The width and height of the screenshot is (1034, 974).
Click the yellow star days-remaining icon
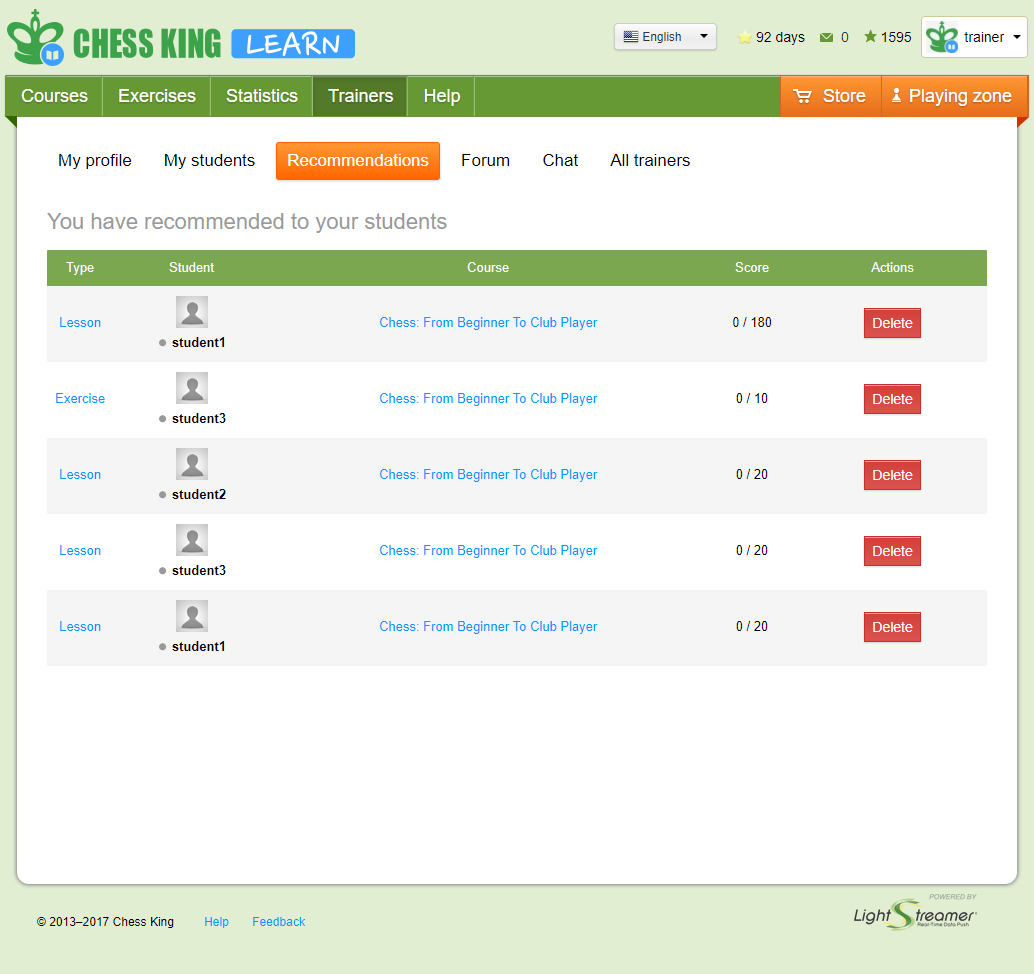click(744, 37)
